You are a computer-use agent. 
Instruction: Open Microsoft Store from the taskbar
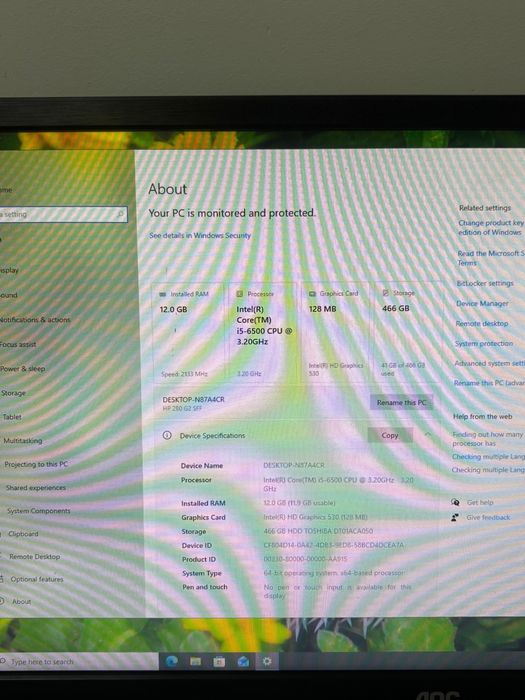219,661
